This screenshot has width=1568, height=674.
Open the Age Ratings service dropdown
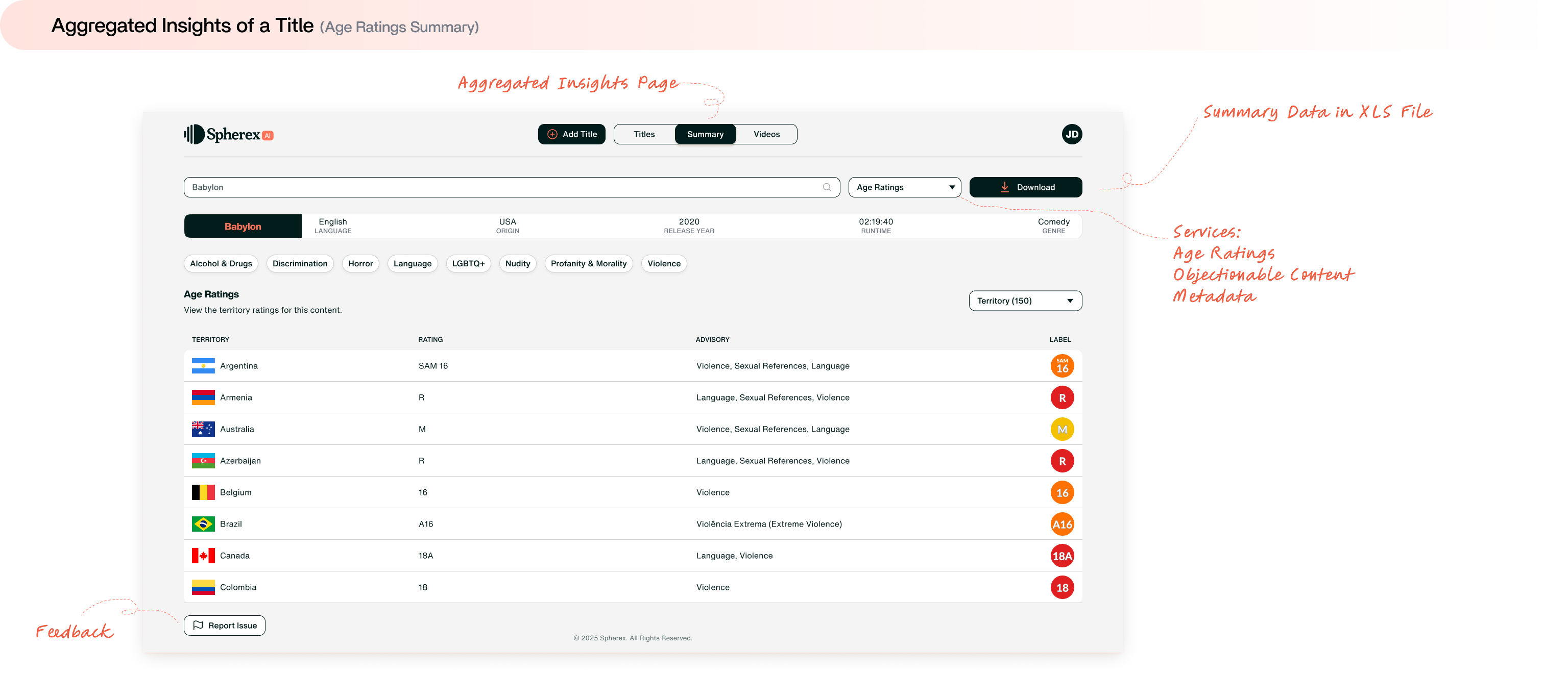coord(905,187)
